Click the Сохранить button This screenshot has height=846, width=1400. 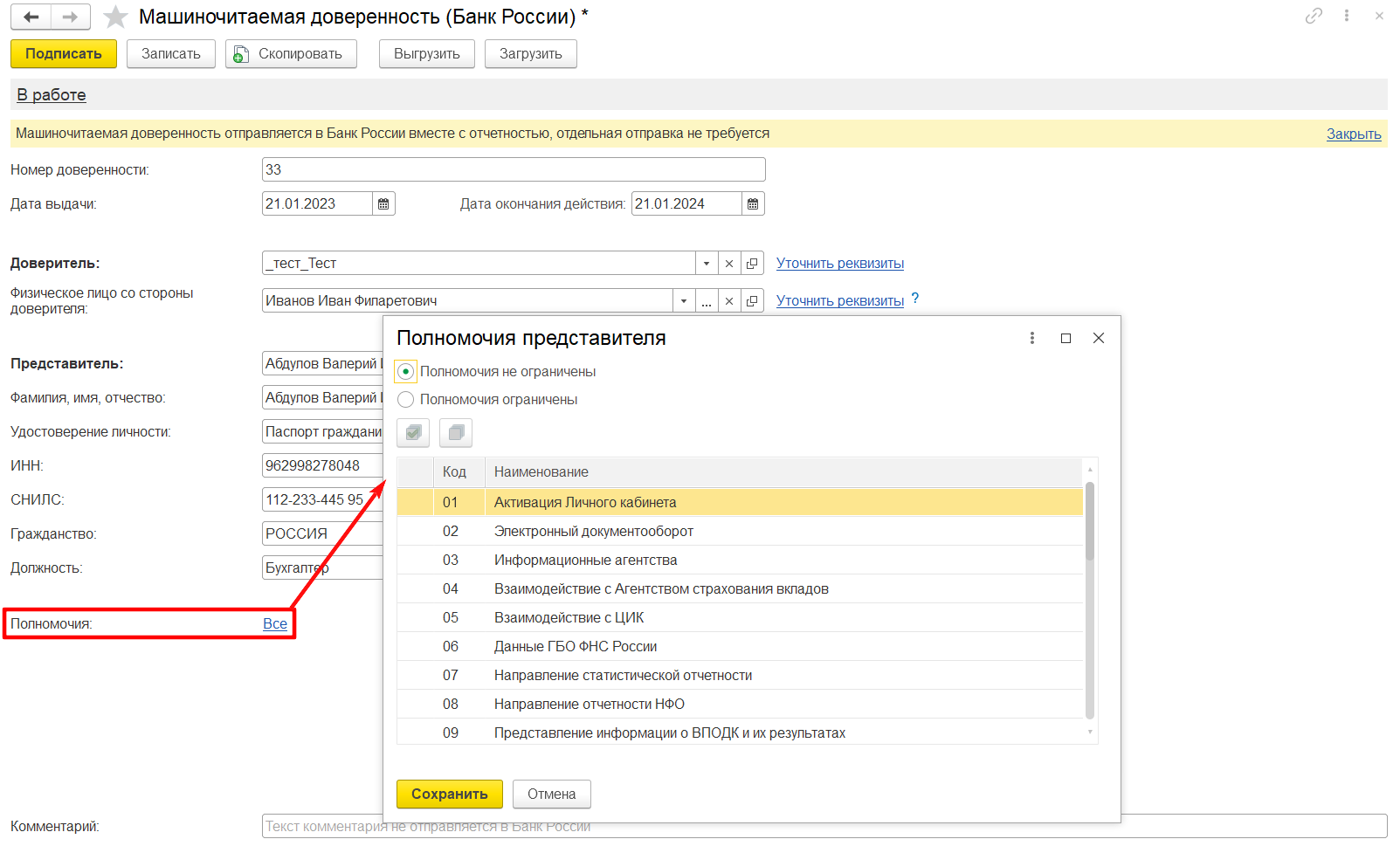pyautogui.click(x=449, y=794)
